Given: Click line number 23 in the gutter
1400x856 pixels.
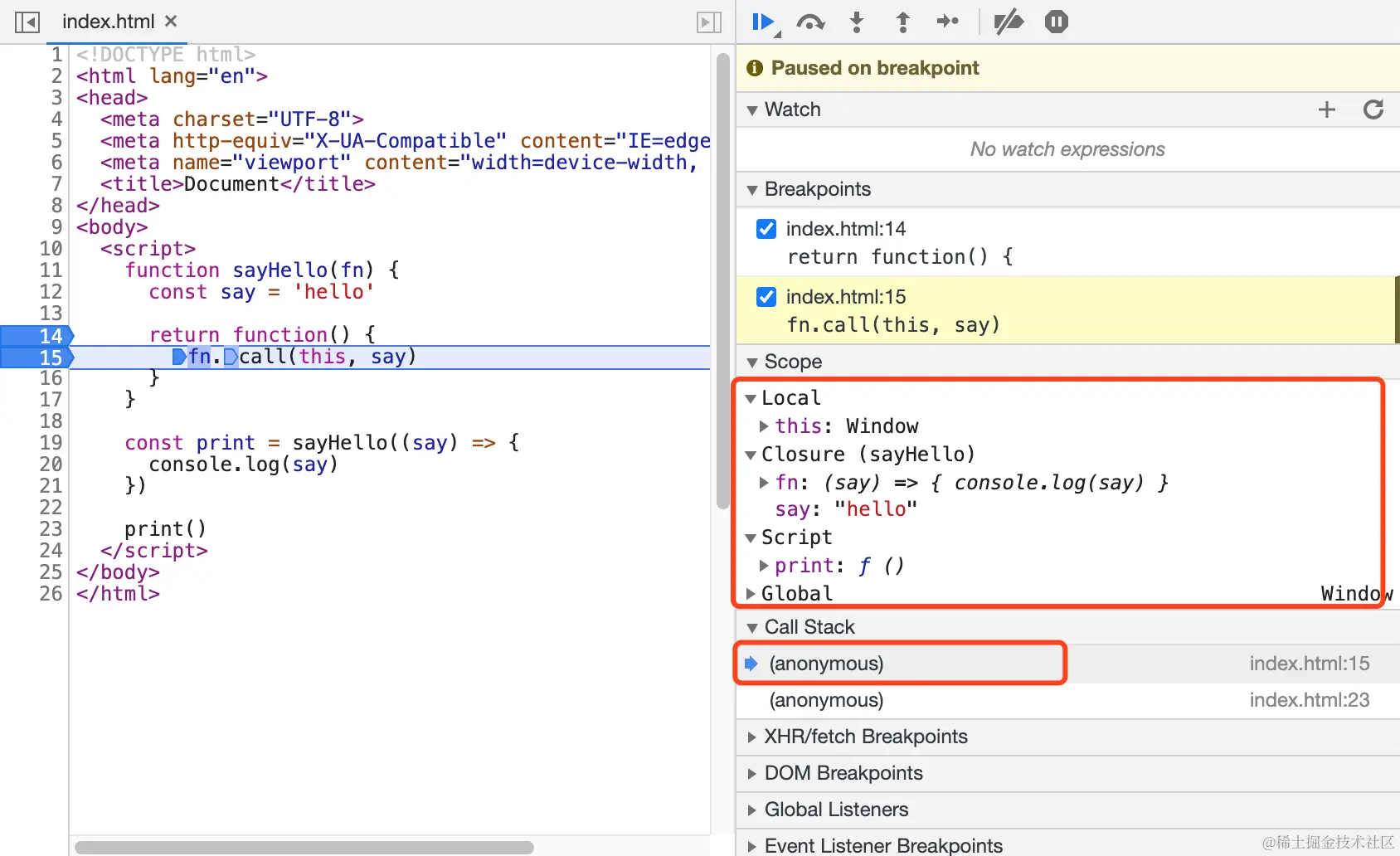Looking at the screenshot, I should click(x=51, y=529).
